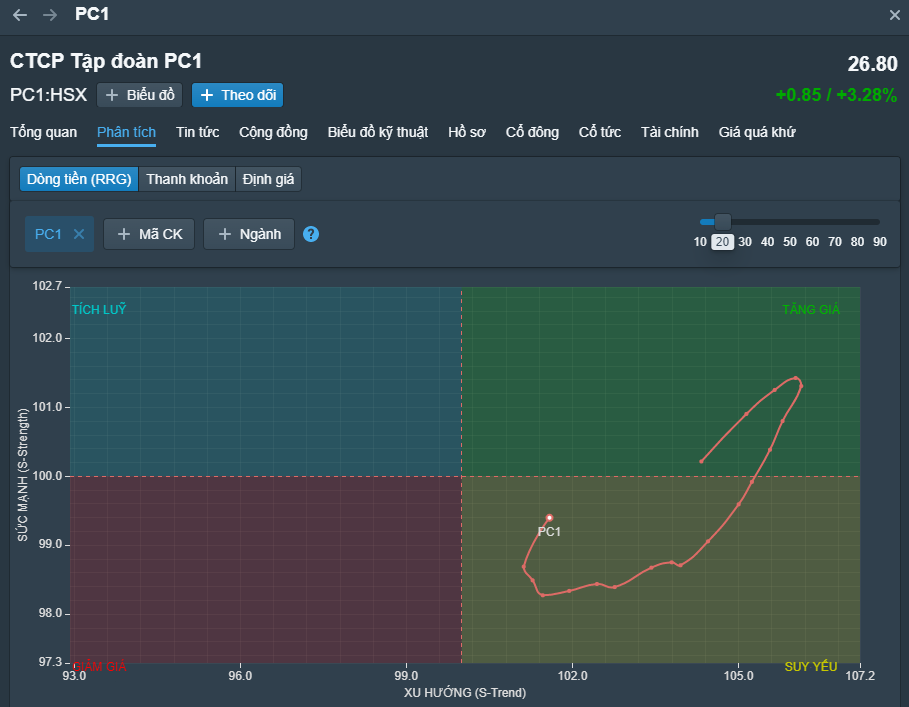This screenshot has width=909, height=707.
Task: Open chart via Biểu đồ button
Action: 140,95
